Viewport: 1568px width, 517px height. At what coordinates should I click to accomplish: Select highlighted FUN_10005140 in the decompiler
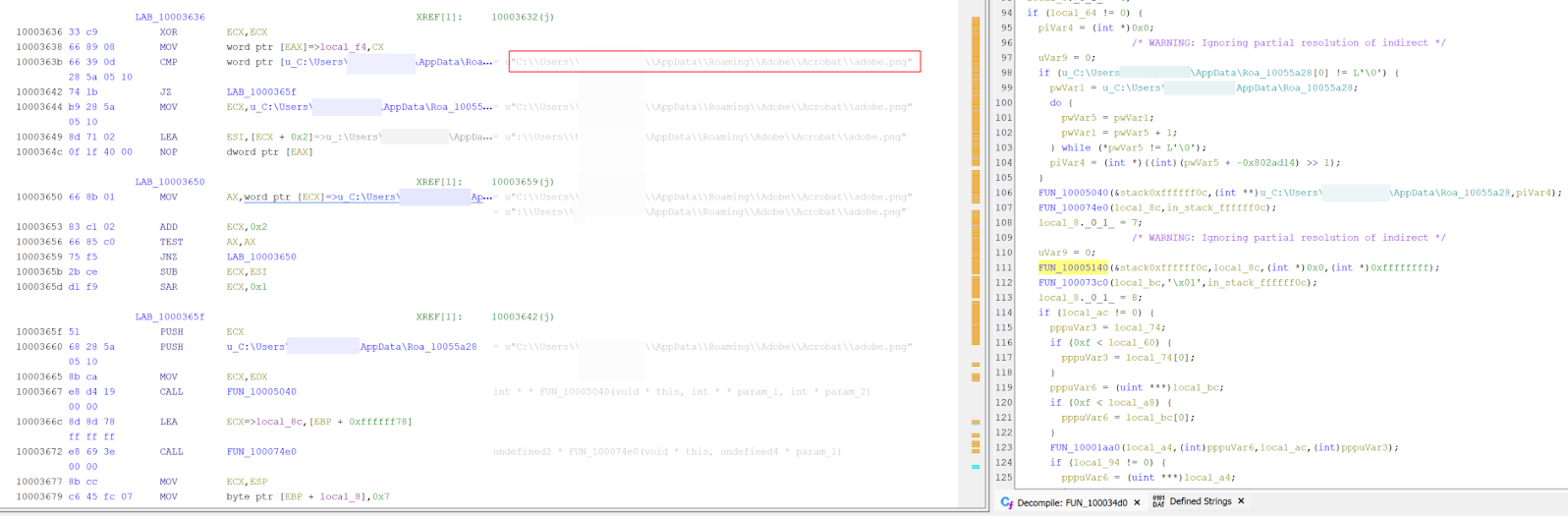(1073, 267)
